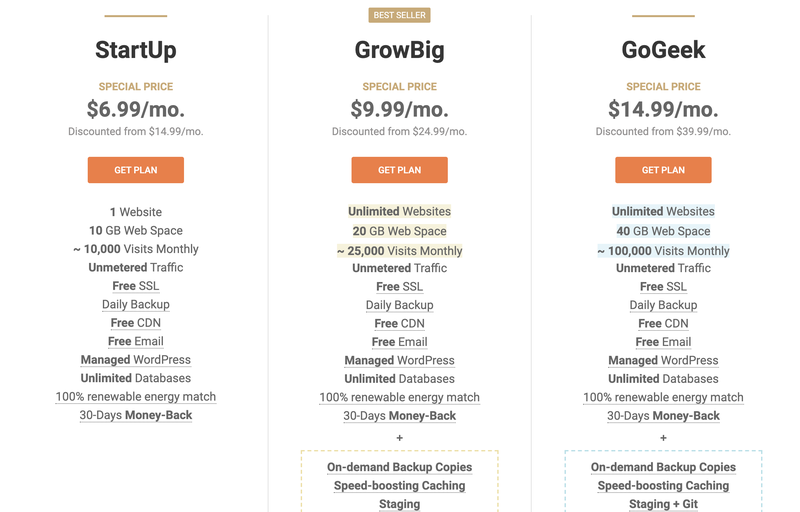
Task: Click ~ 100,000 Visits Monthly highlighted text
Action: 663,251
